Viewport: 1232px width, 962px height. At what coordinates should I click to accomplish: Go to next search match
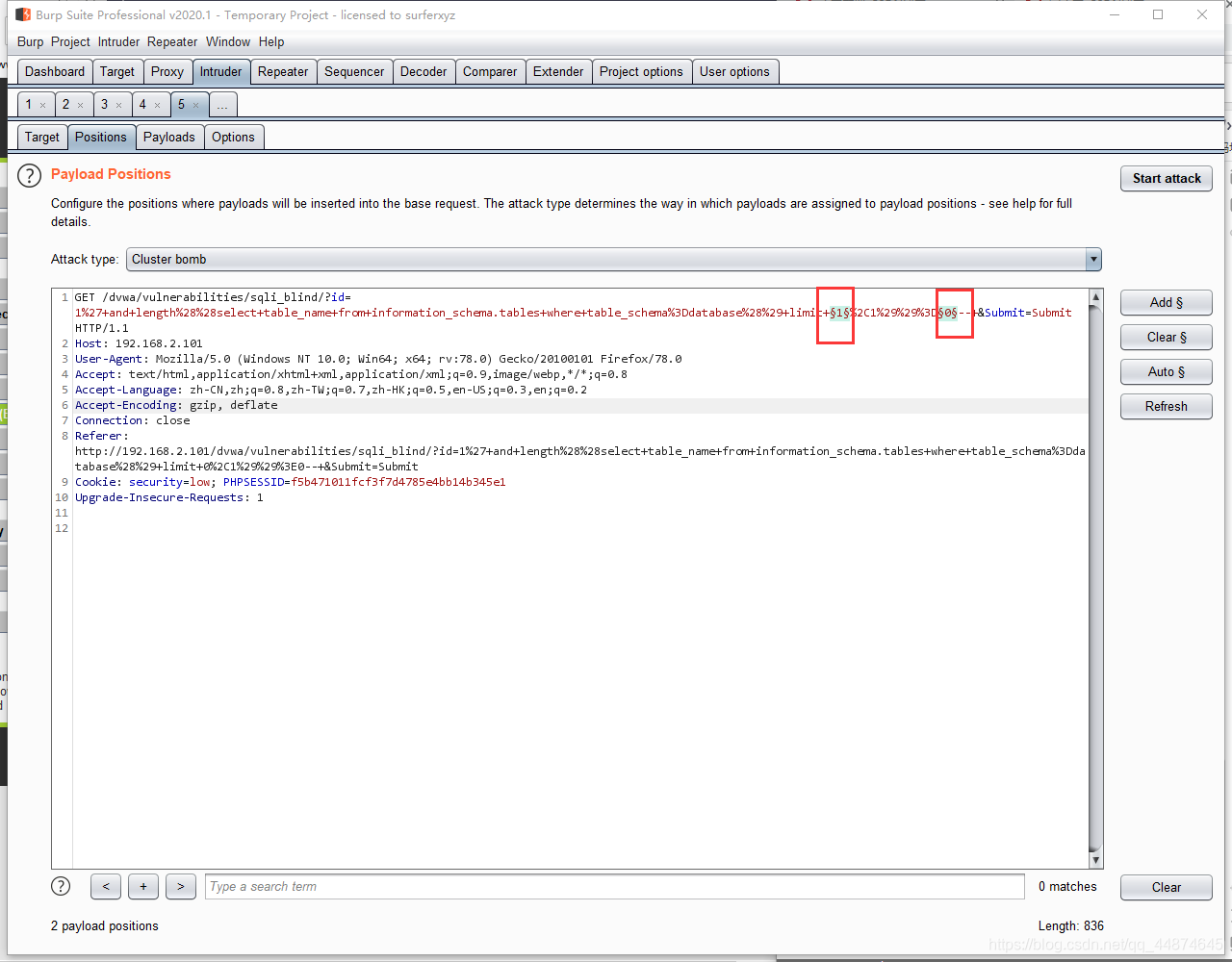click(181, 887)
